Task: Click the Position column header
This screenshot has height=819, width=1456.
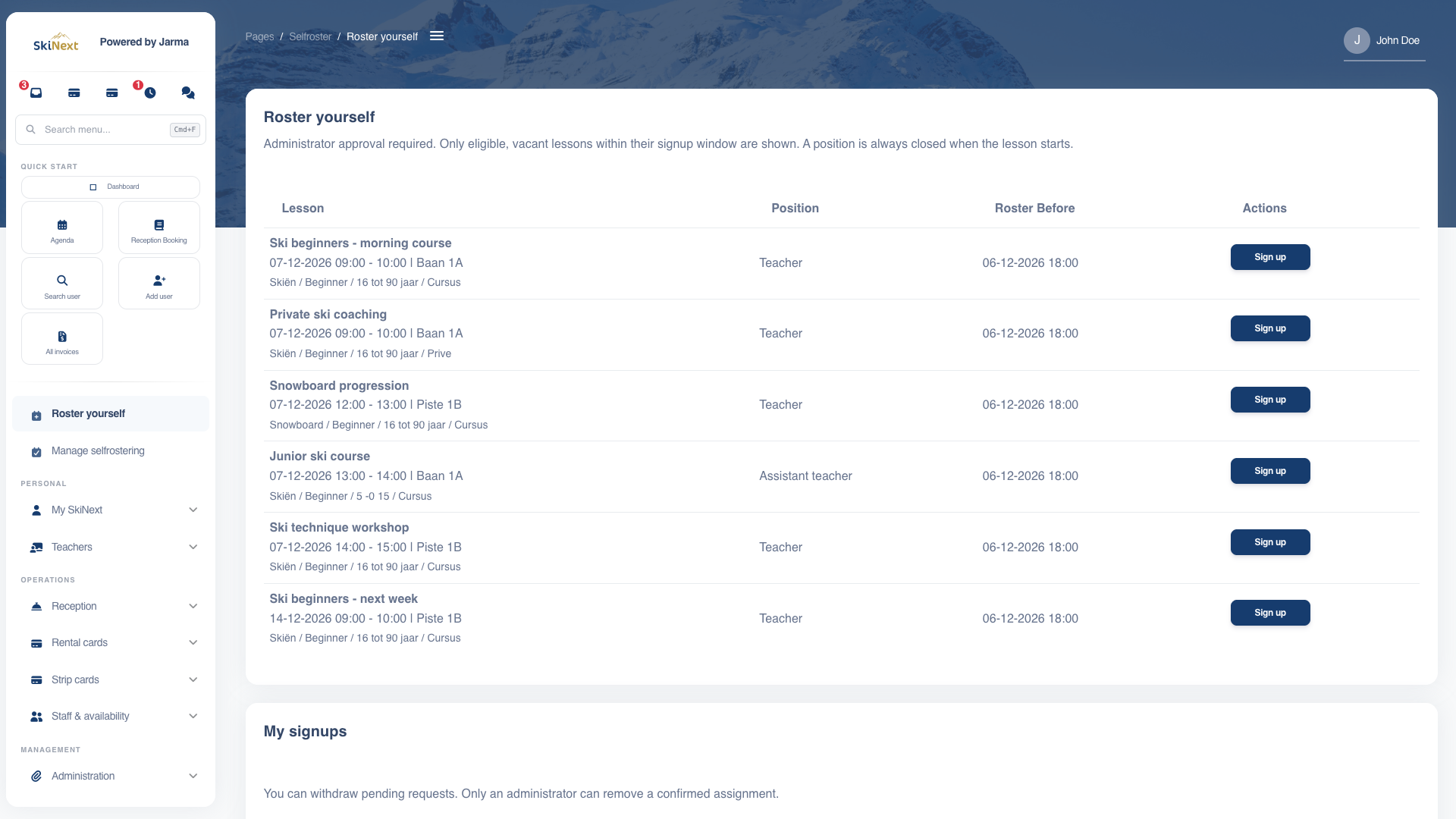Action: [x=795, y=209]
